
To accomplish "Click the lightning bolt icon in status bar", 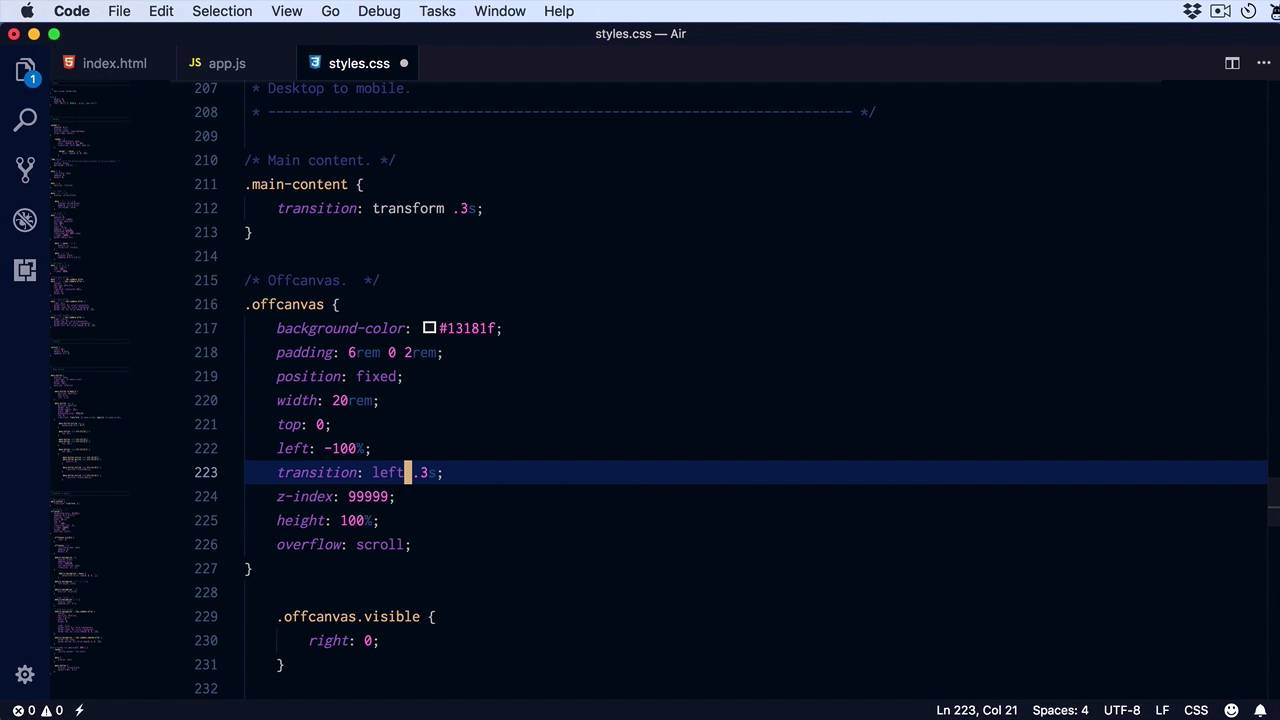I will click(x=79, y=710).
